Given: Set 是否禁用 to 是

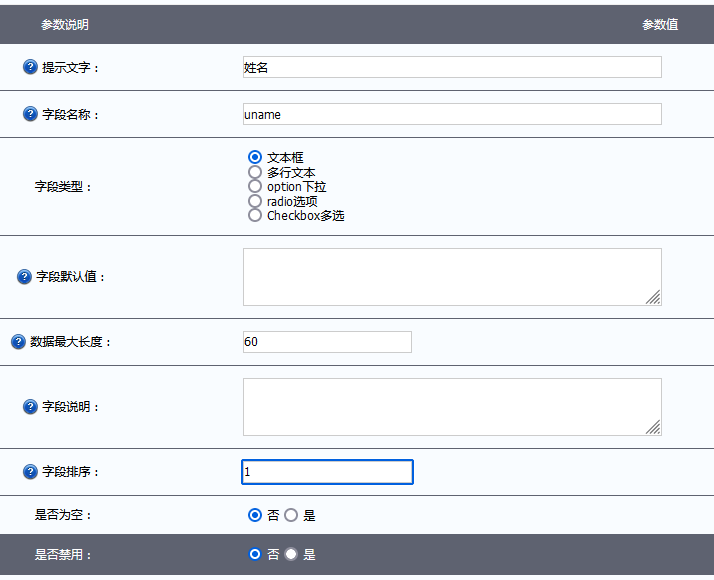Looking at the screenshot, I should pos(291,554).
